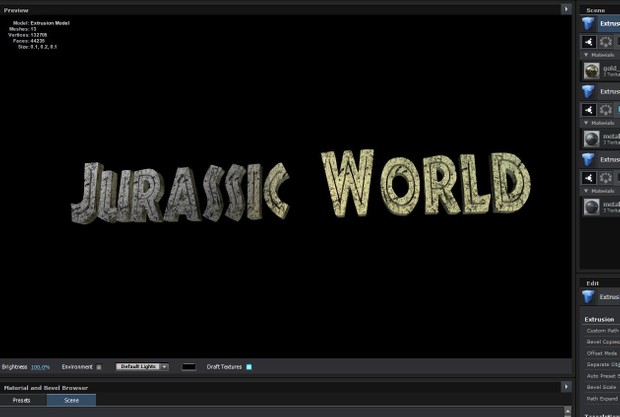The height and width of the screenshot is (417, 620).
Task: Click the Bevel Copies property row
Action: [600, 342]
